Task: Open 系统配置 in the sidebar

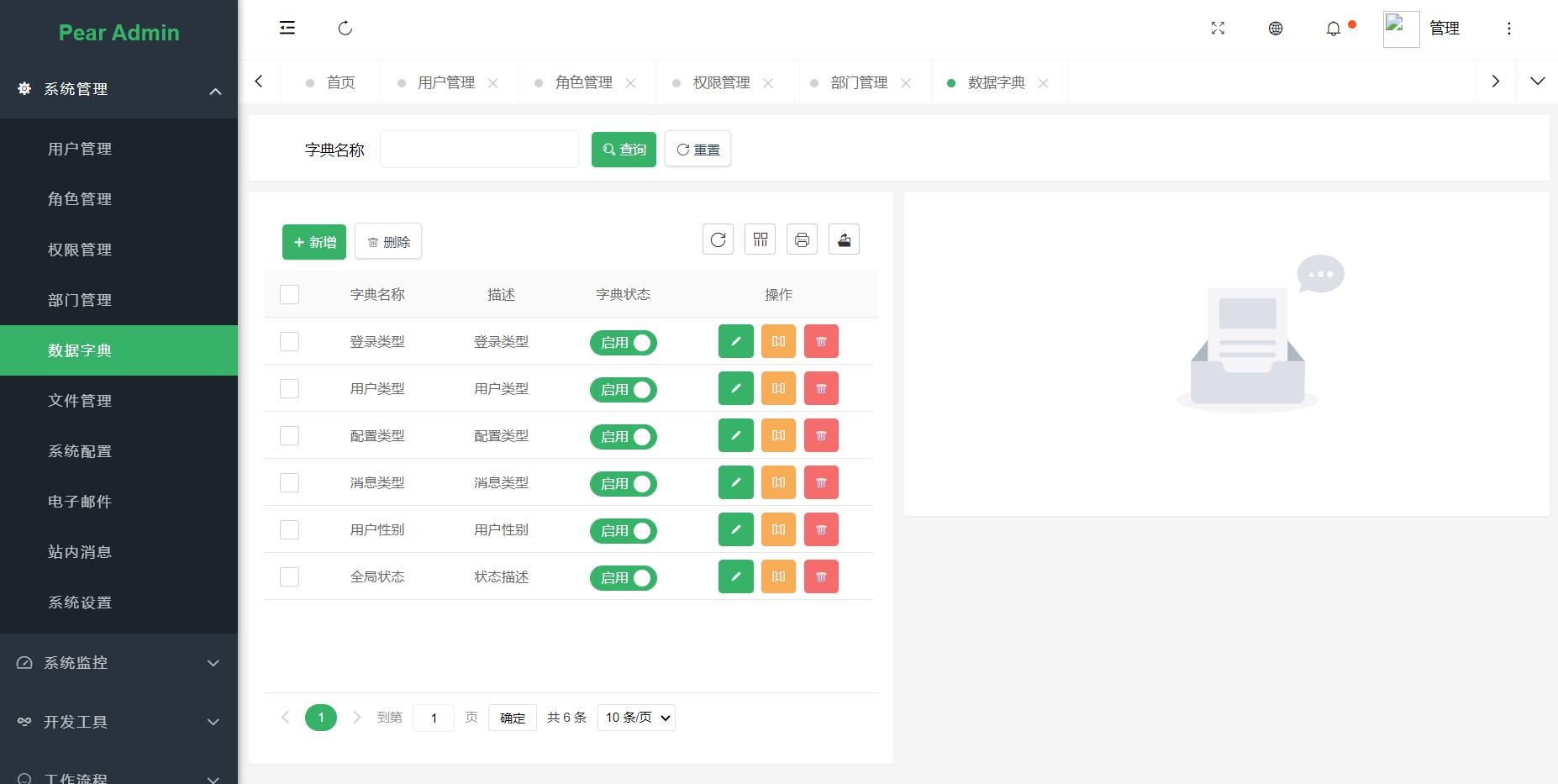Action: [118, 451]
